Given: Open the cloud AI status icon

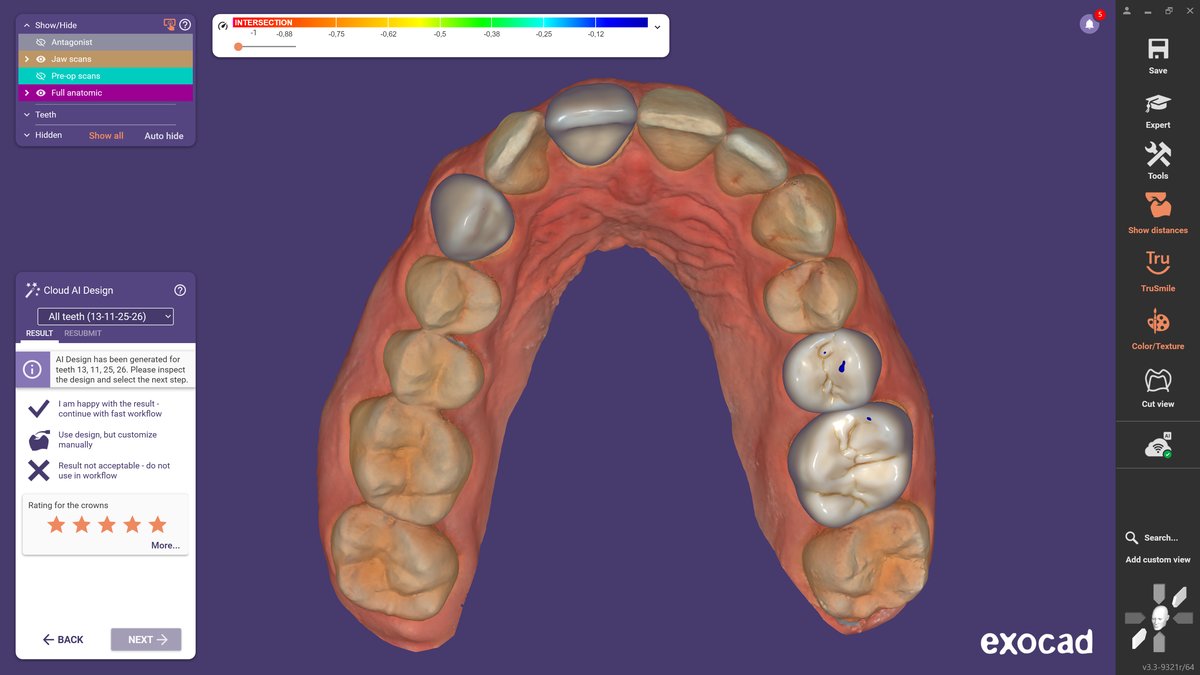Looking at the screenshot, I should click(1158, 446).
